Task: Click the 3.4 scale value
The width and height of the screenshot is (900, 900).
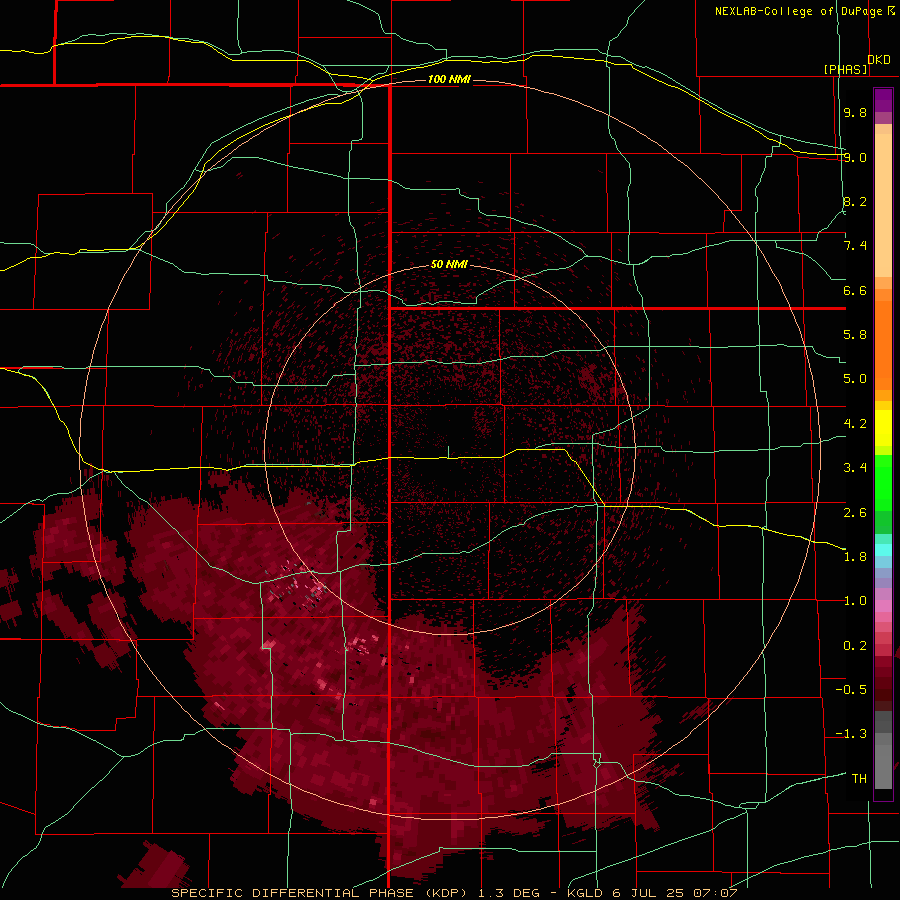Action: click(855, 468)
